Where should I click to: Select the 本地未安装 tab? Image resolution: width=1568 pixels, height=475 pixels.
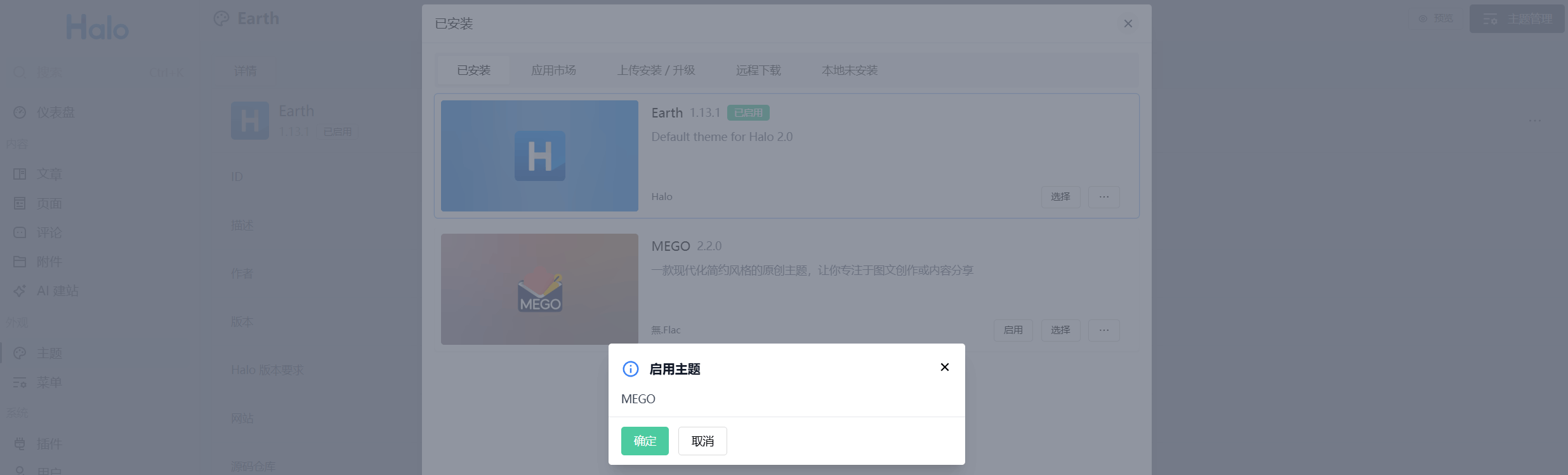pyautogui.click(x=849, y=70)
